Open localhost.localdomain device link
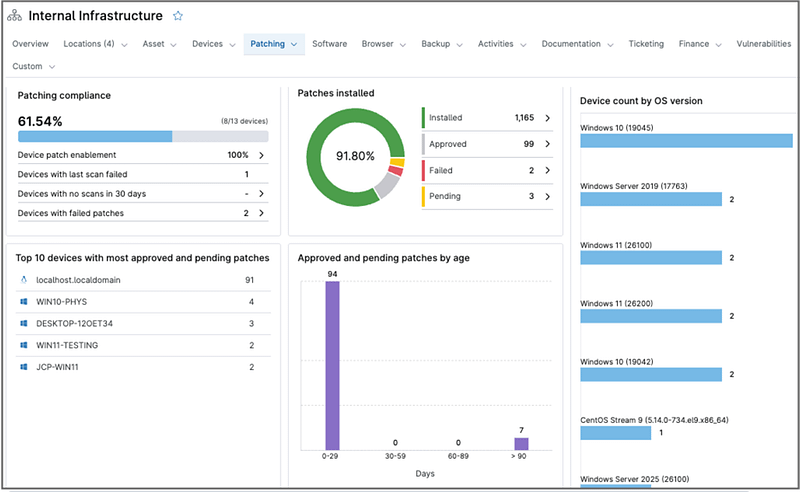This screenshot has height=492, width=800. point(78,280)
